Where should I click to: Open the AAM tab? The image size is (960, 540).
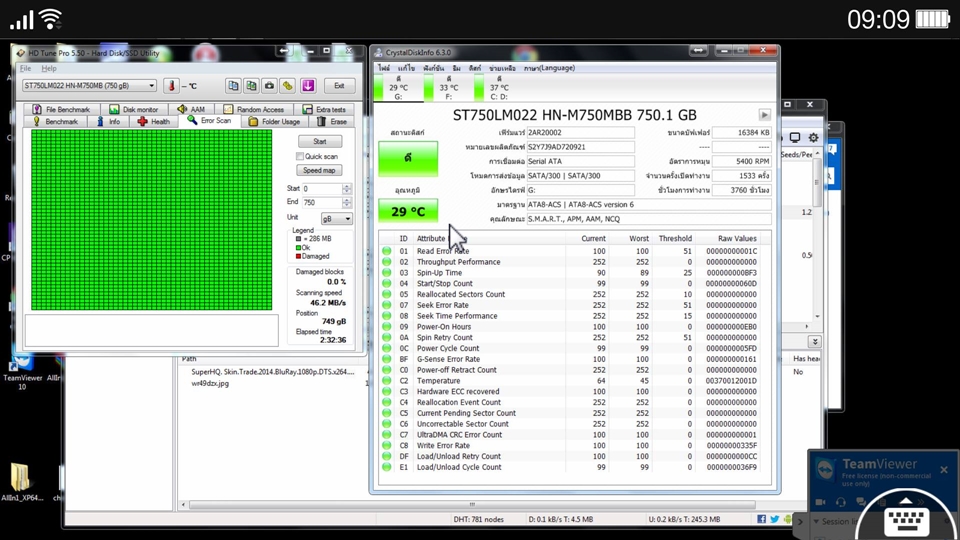[x=191, y=110]
